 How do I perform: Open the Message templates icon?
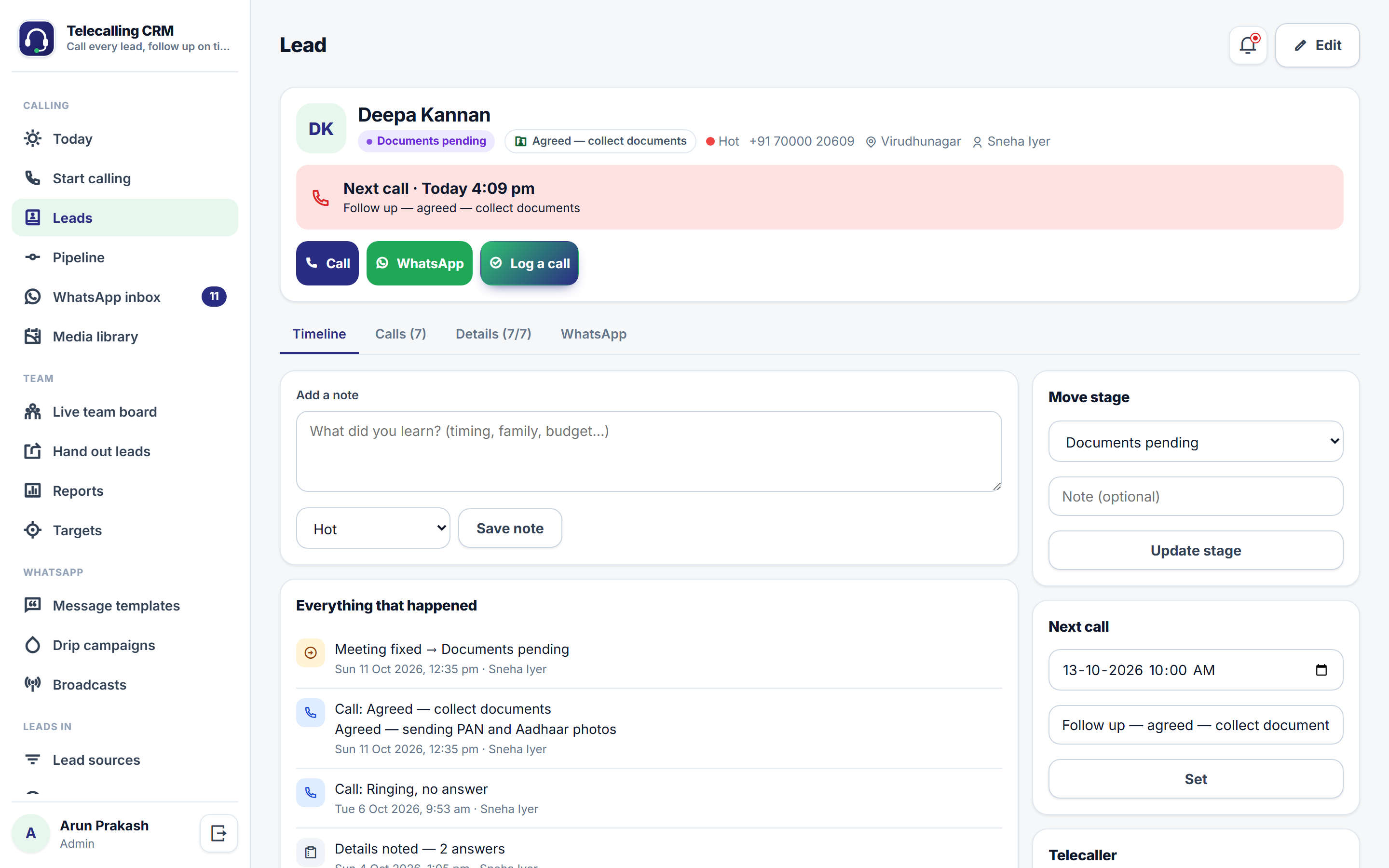click(x=33, y=605)
